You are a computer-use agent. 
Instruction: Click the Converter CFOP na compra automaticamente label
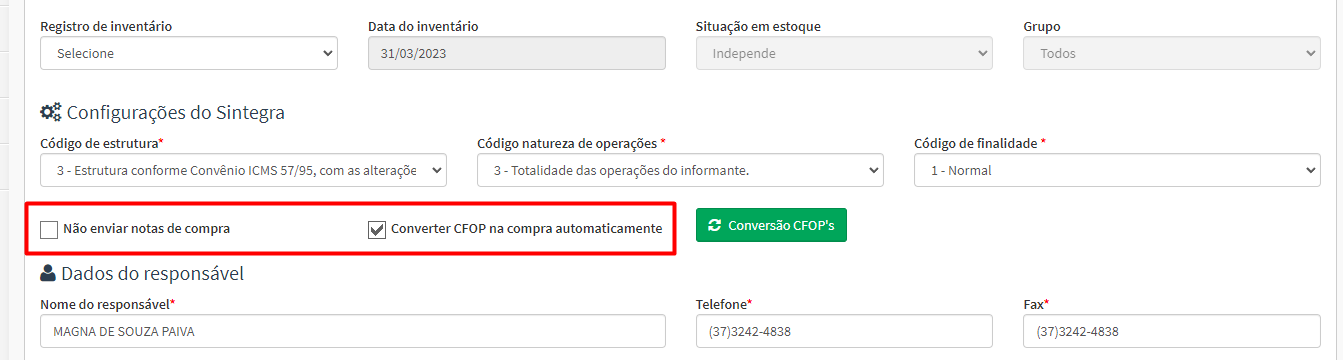point(527,229)
